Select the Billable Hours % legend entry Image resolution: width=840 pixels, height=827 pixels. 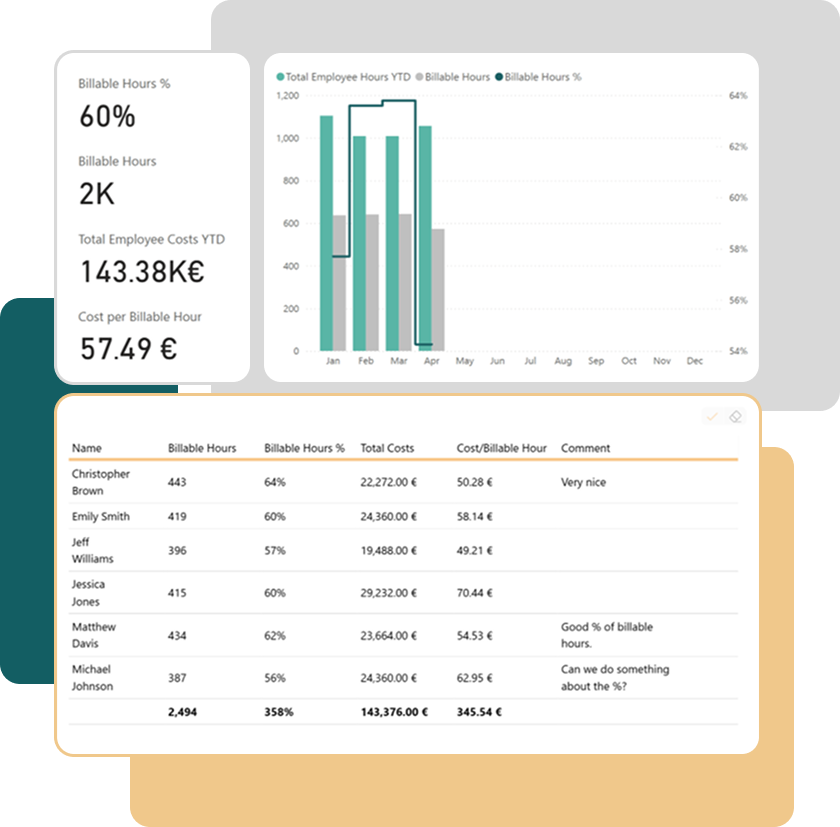click(x=540, y=77)
